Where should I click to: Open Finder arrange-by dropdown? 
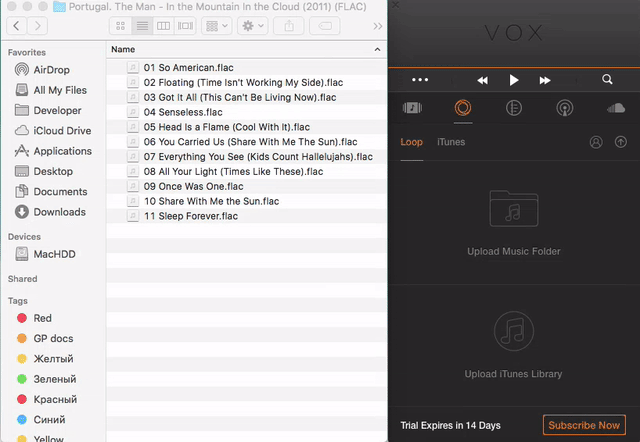point(217,26)
